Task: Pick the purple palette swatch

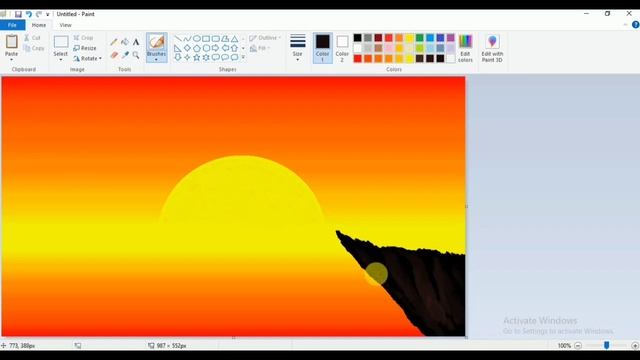Action: 451,38
